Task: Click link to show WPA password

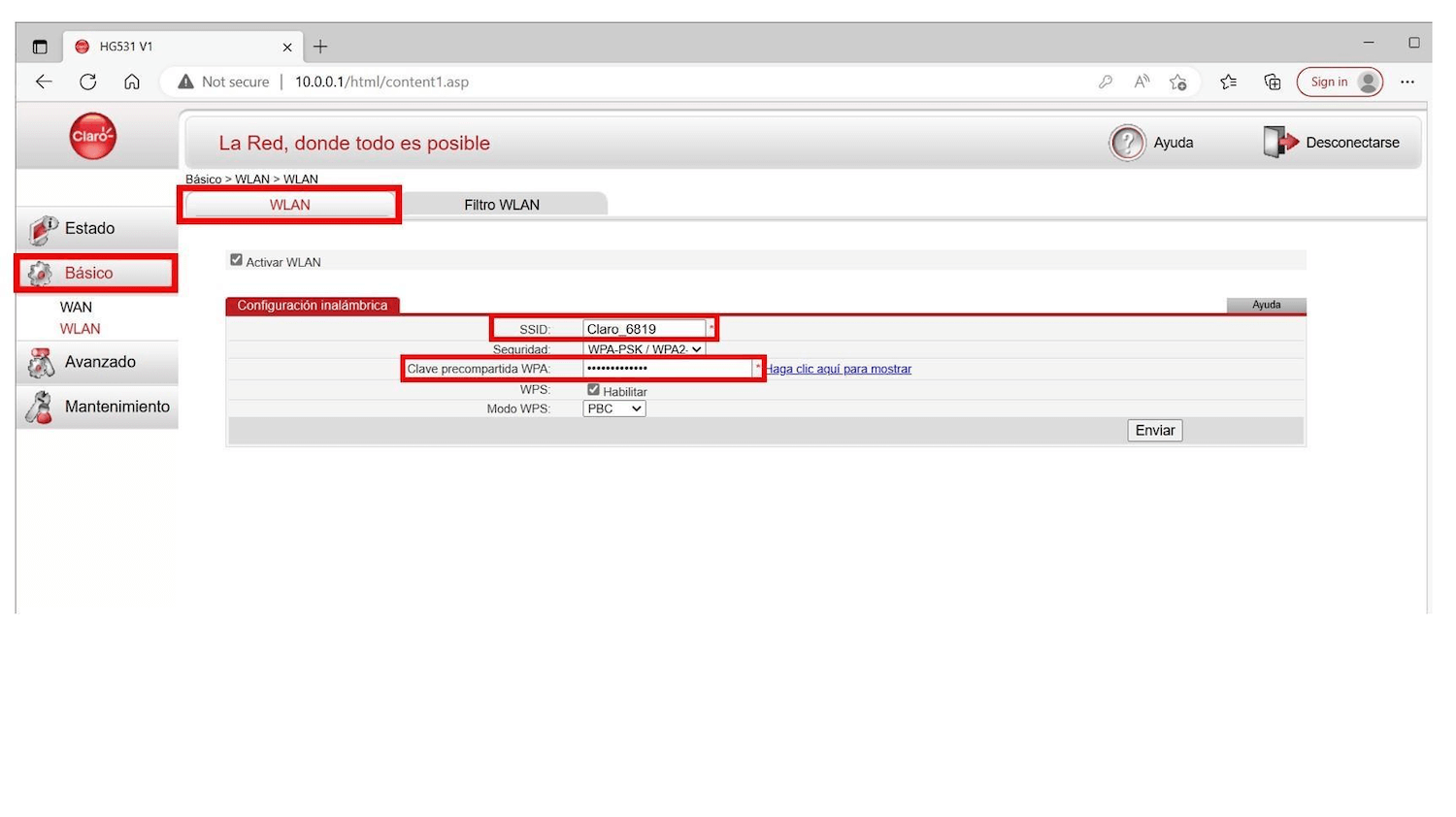Action: coord(839,369)
